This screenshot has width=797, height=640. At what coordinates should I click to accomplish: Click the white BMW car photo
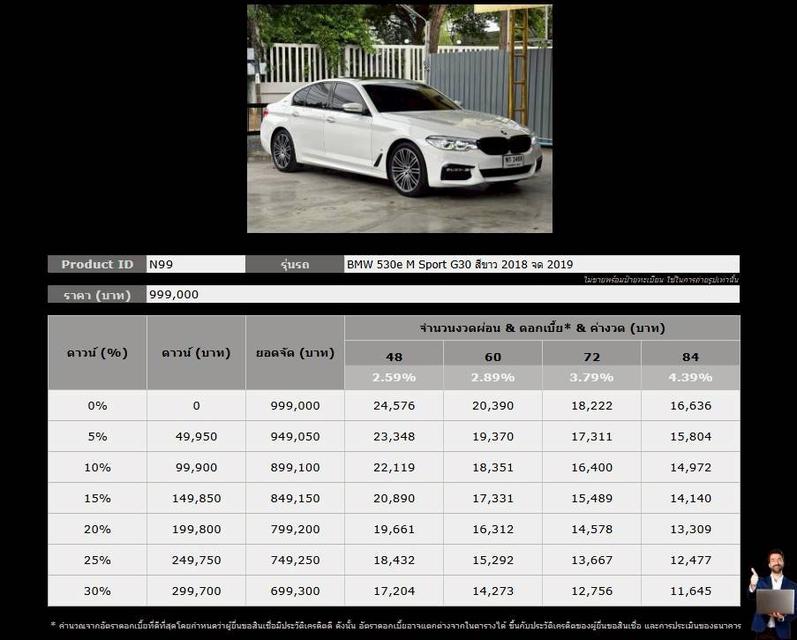click(400, 118)
